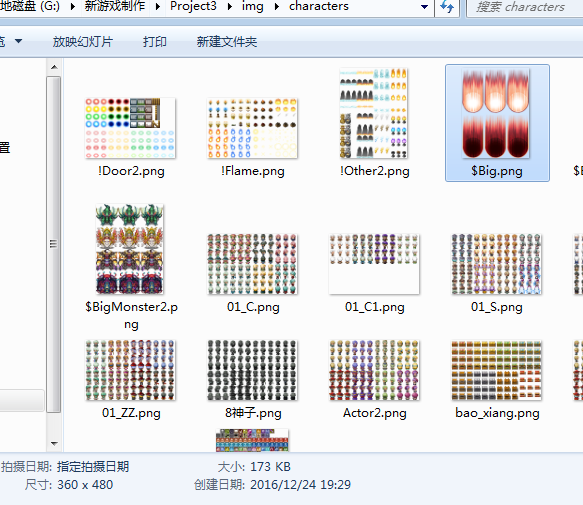The height and width of the screenshot is (505, 583).
Task: Go to img folder in the address bar
Action: tap(252, 6)
